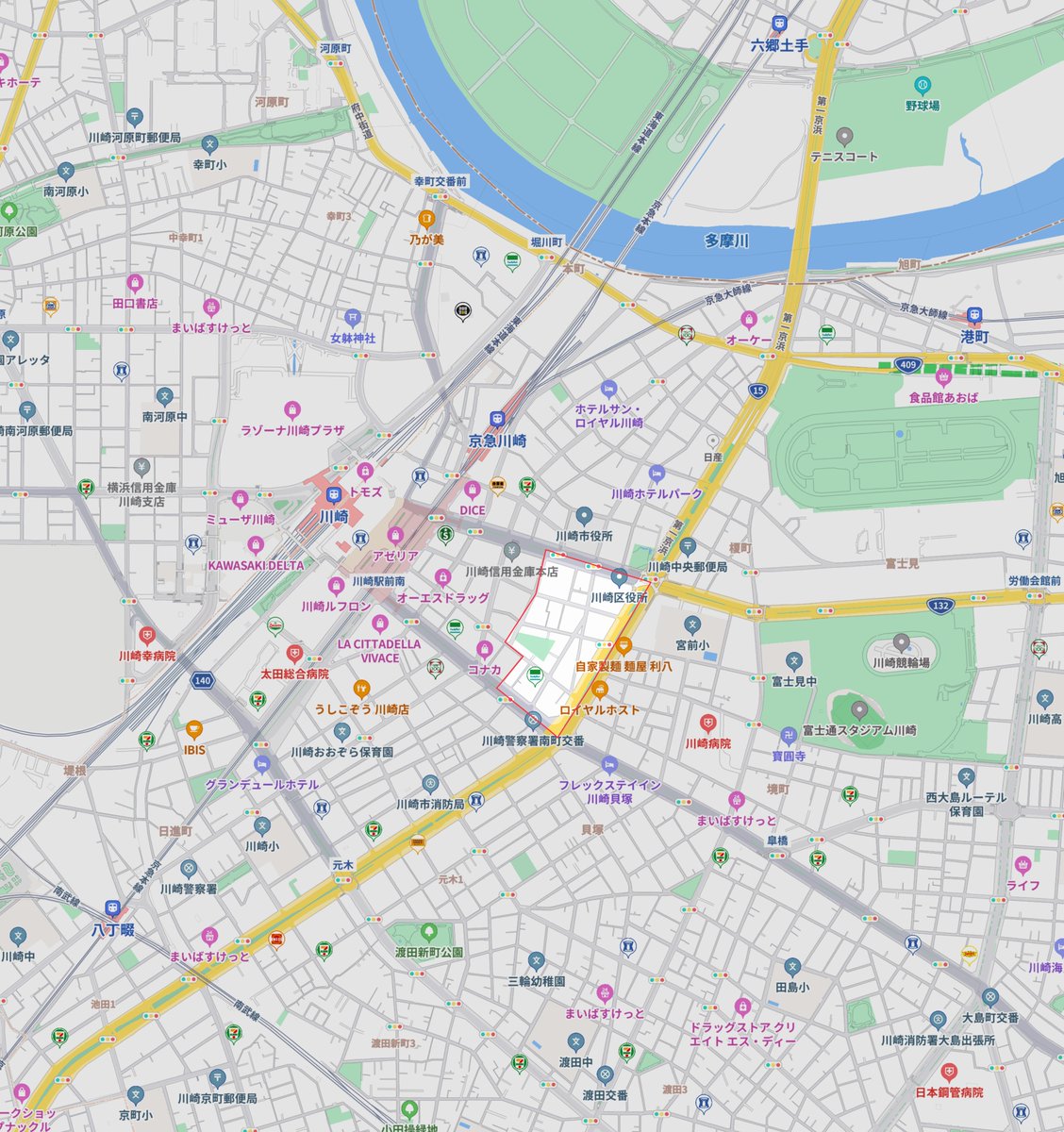The height and width of the screenshot is (1132, 1064).
Task: Click the 港町 station icon
Action: click(x=974, y=316)
